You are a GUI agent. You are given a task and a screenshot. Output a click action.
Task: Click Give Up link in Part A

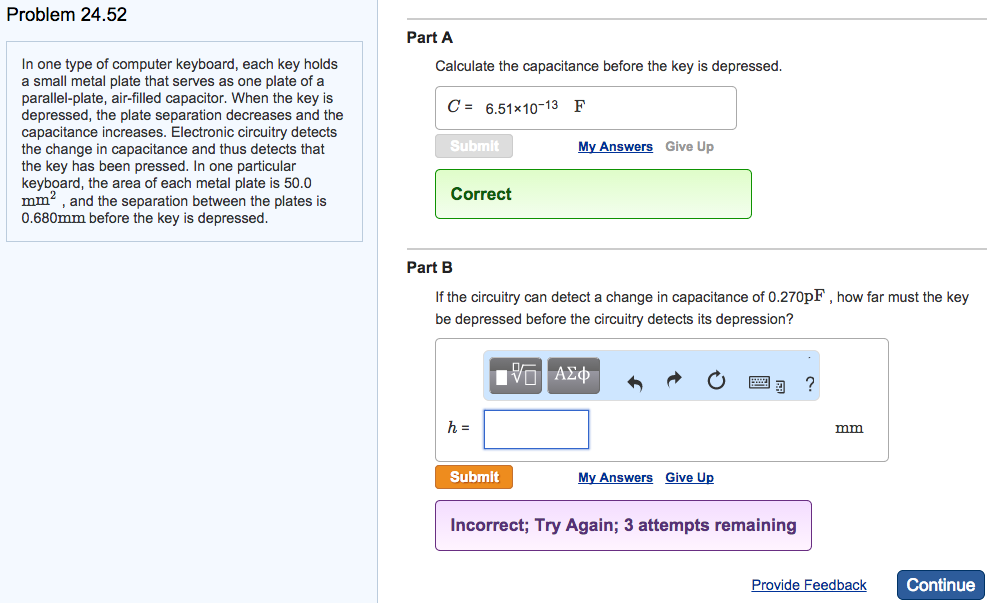[689, 147]
